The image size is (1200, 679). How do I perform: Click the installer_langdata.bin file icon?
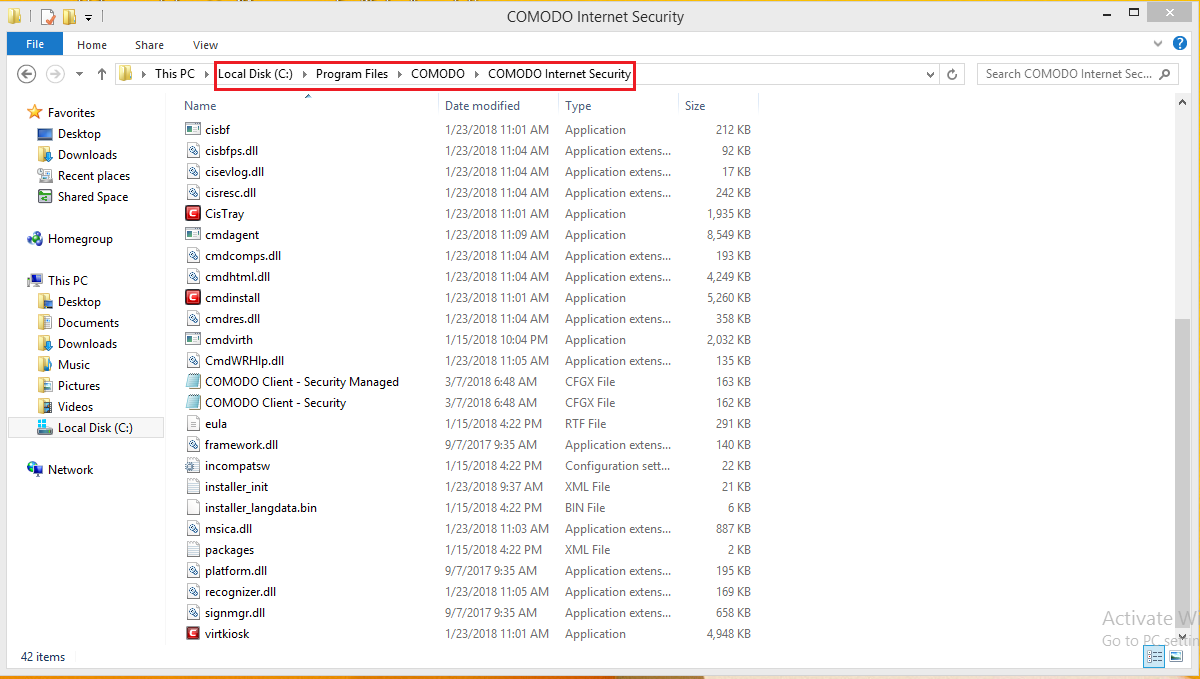[193, 507]
